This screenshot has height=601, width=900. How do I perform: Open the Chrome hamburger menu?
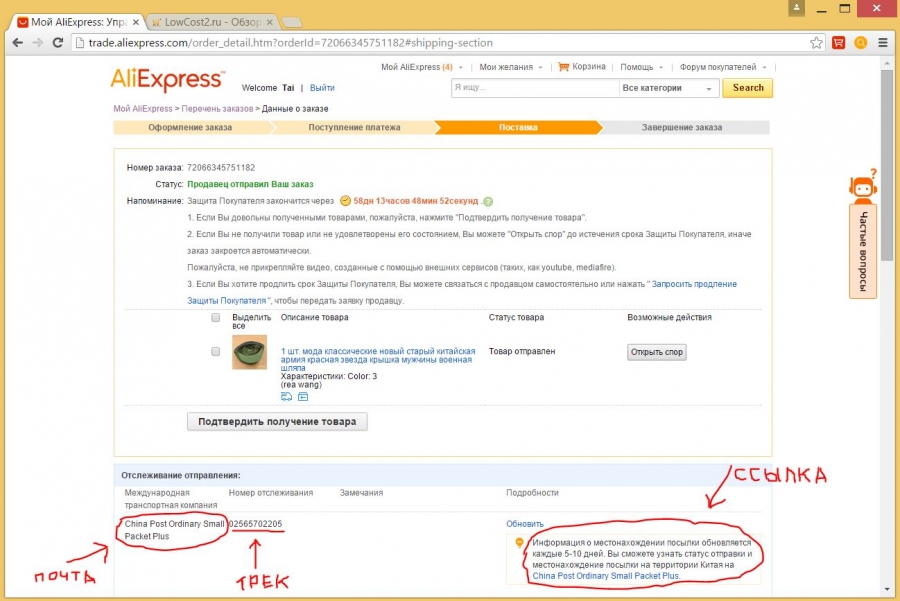click(883, 42)
